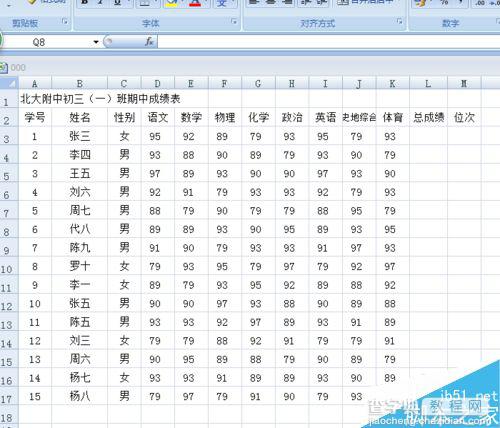
Task: Select column H header
Action: pyautogui.click(x=292, y=83)
